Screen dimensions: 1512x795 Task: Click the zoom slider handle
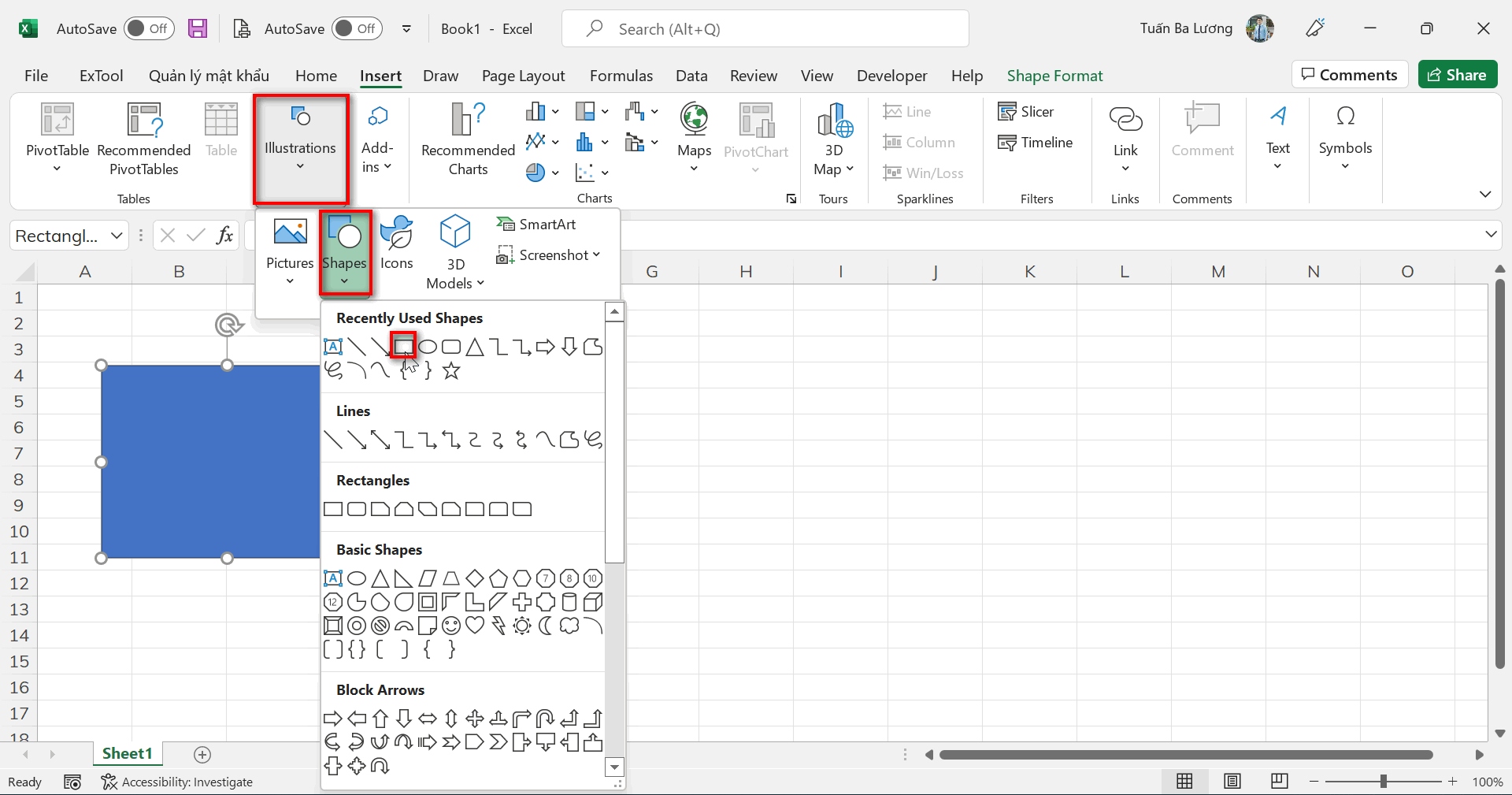pyautogui.click(x=1383, y=782)
